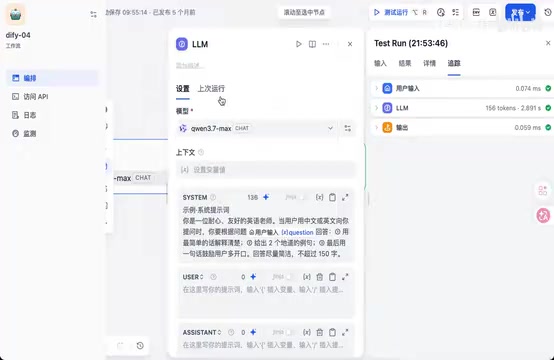Click the 156 tokens · 2.891 s text
Viewport: 554px width, 360px height.
tap(513, 108)
